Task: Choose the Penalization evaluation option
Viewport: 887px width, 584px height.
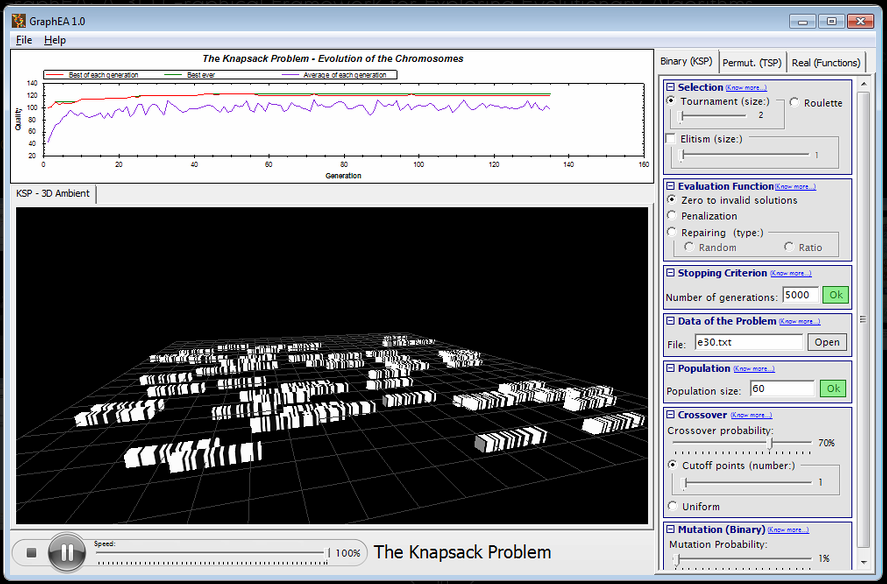Action: 672,216
